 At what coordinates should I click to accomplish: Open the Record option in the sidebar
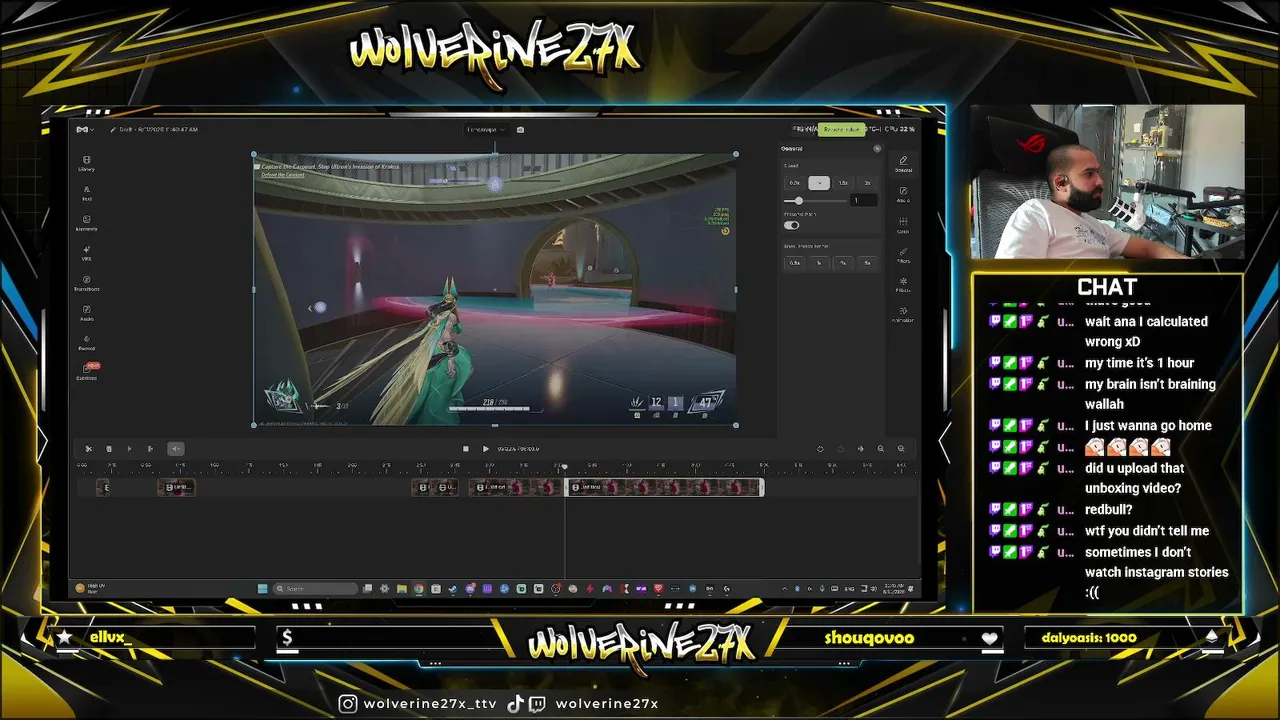pos(87,343)
